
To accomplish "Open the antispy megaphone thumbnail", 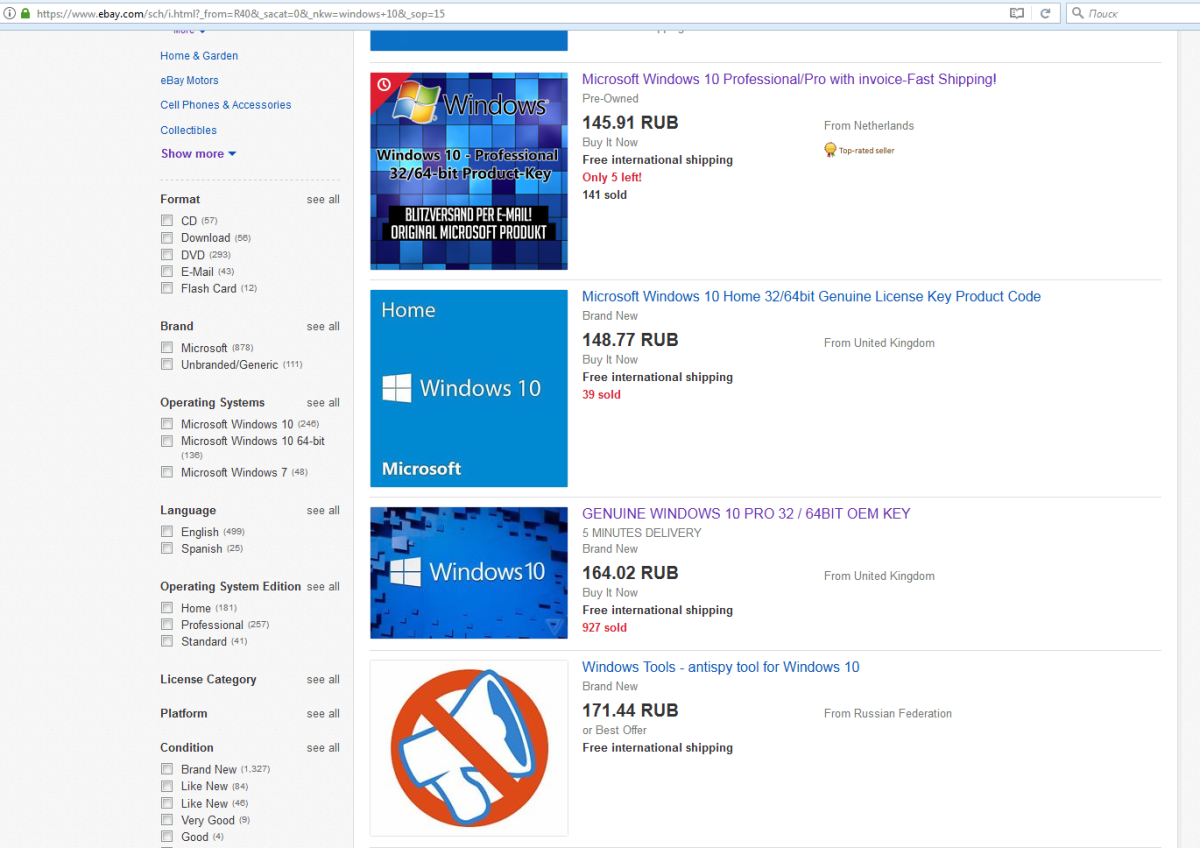I will tap(469, 748).
